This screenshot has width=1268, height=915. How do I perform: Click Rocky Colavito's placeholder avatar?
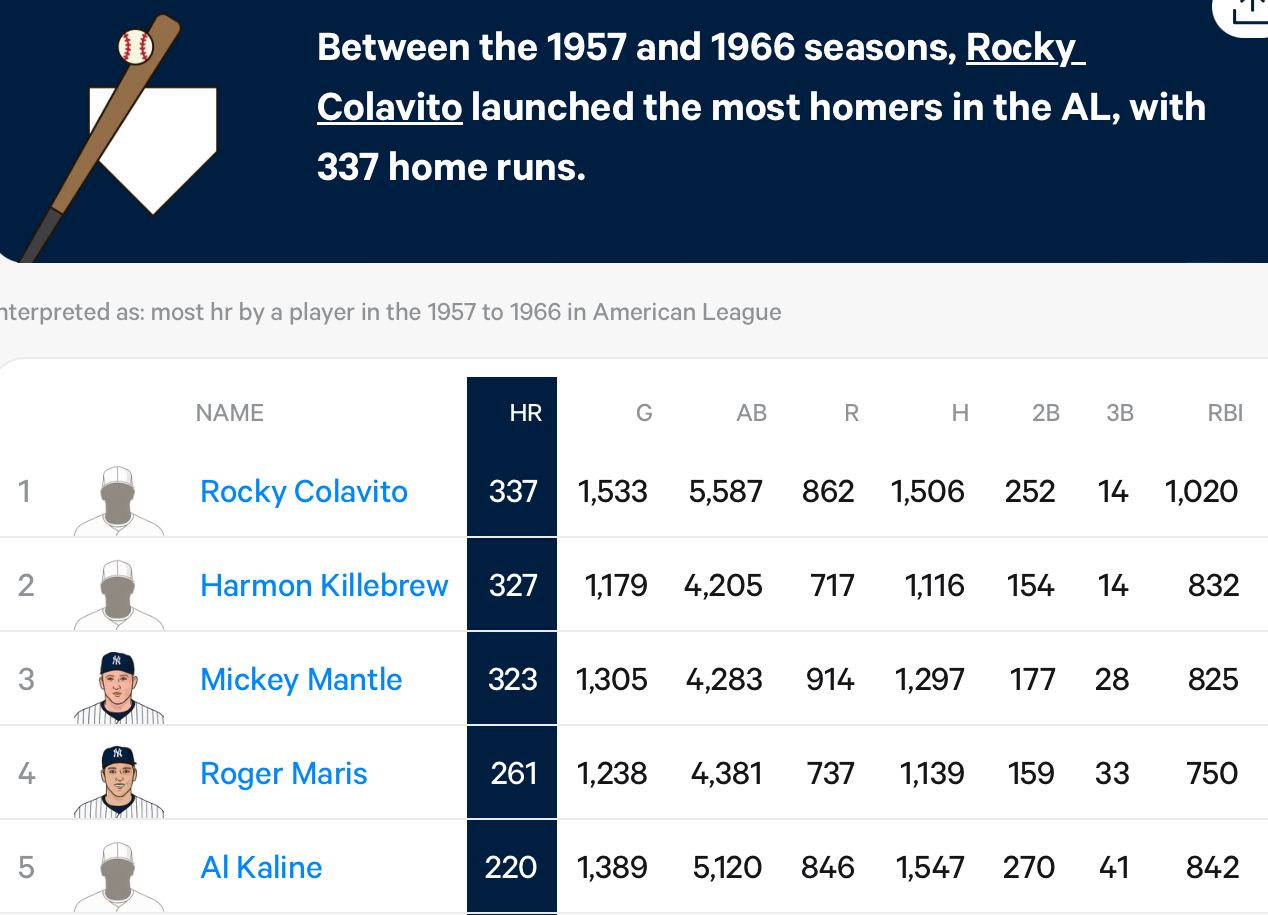point(118,500)
